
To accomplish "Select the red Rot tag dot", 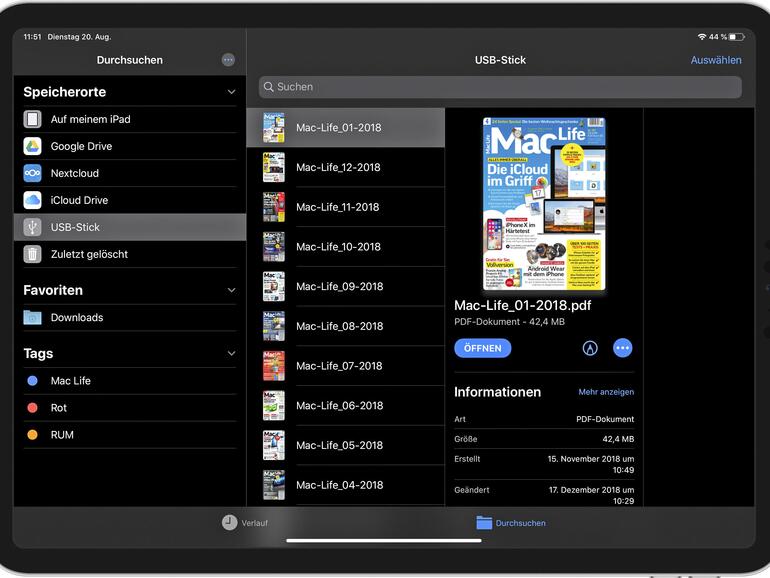I will pos(32,408).
